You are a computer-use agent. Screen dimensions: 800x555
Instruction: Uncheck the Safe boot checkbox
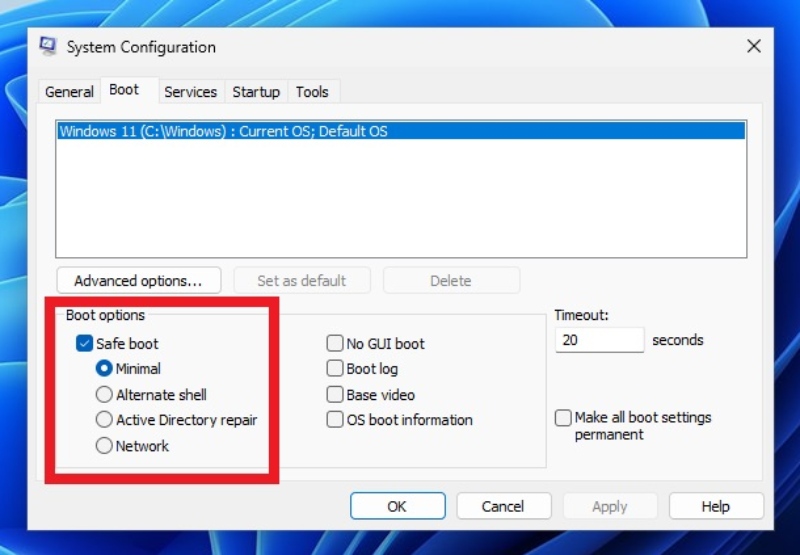[84, 343]
